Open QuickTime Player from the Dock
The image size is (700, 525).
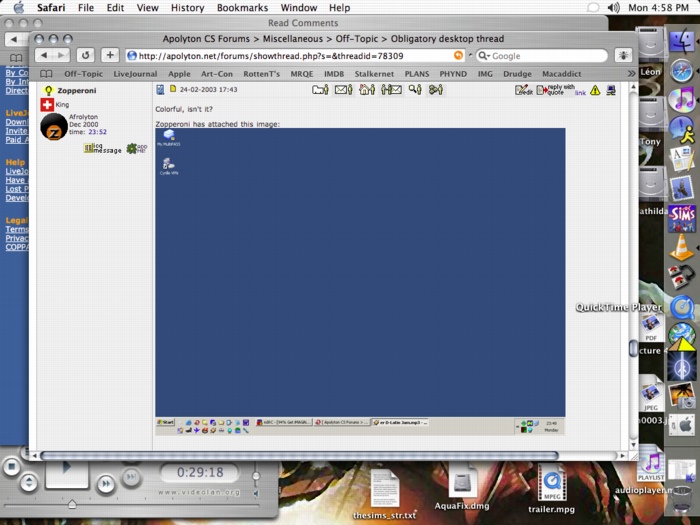point(682,307)
